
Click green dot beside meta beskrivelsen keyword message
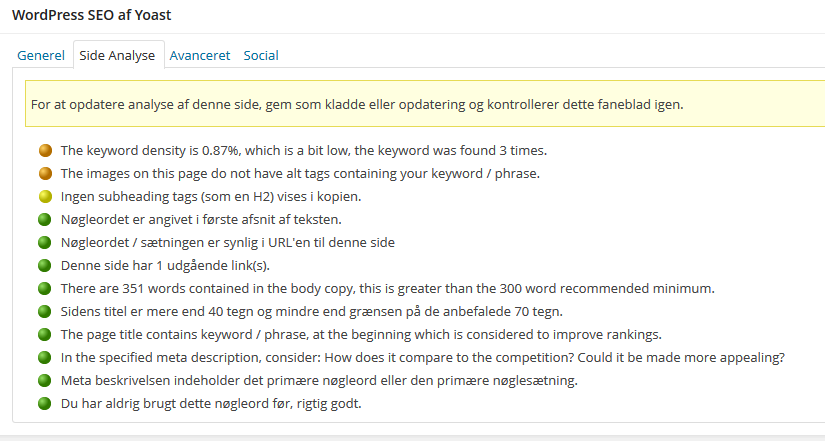(x=45, y=380)
